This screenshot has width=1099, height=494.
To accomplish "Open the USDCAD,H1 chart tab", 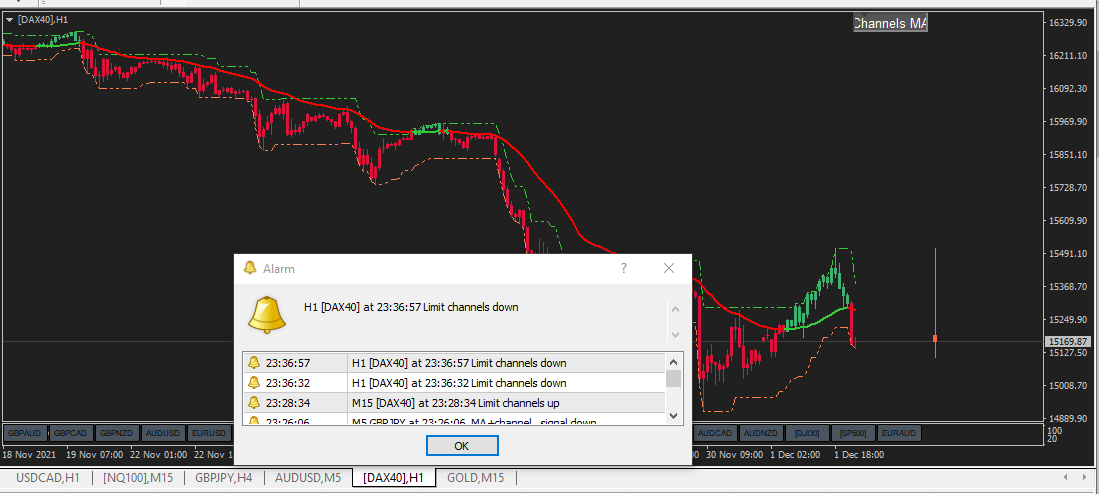I will pyautogui.click(x=48, y=478).
